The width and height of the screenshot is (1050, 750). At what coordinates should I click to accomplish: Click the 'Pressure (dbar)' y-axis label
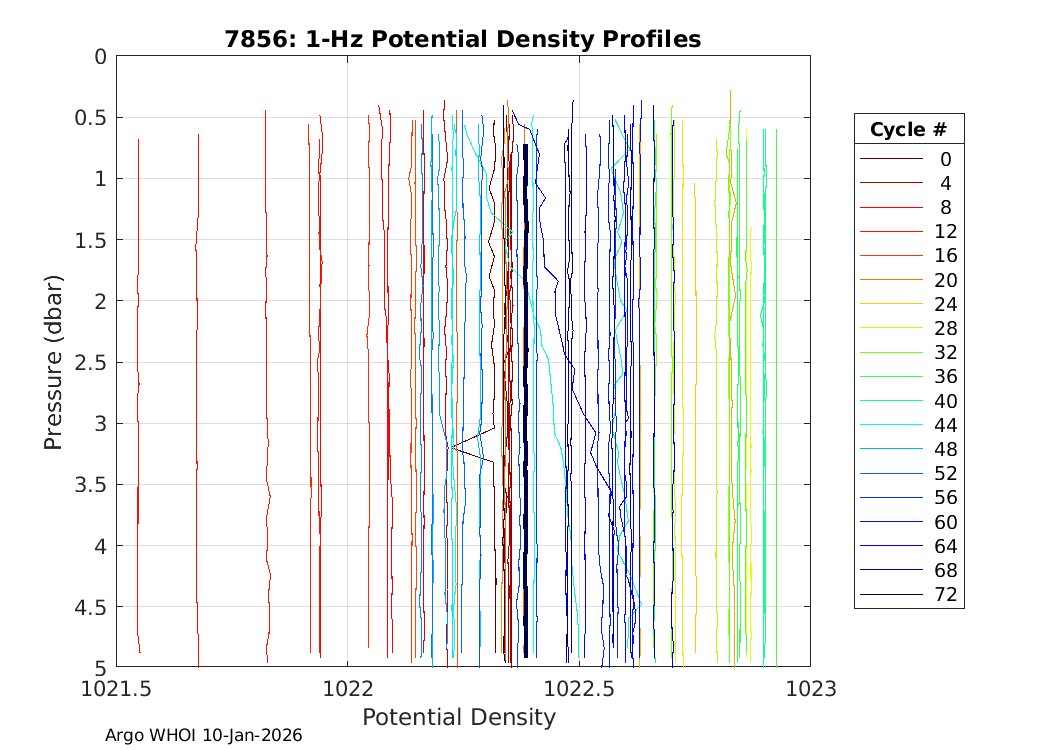(54, 361)
